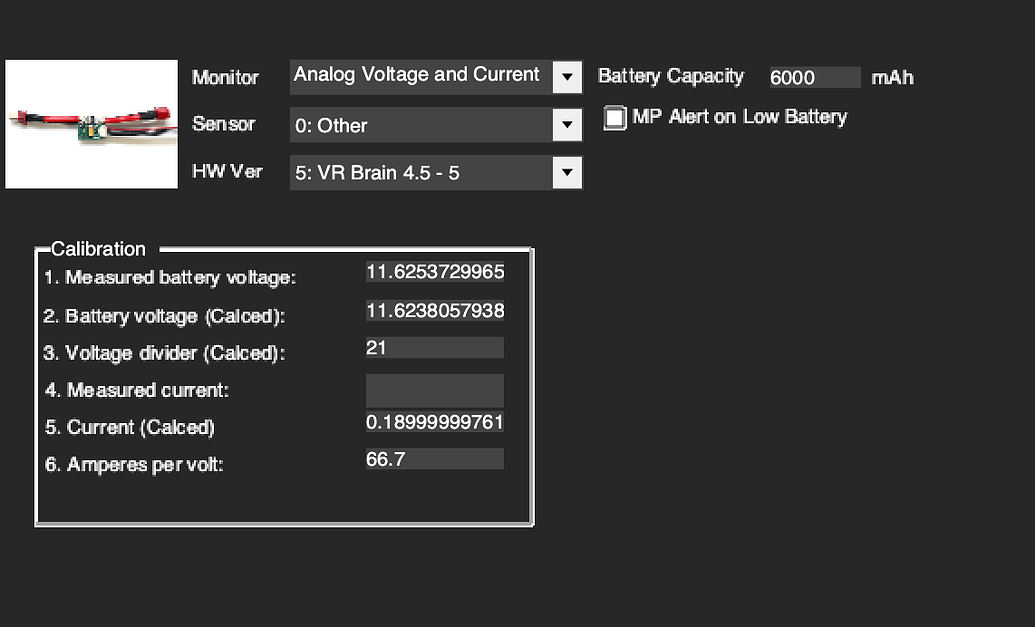The image size is (1035, 627).
Task: Click the power module product thumbnail
Action: 91,123
